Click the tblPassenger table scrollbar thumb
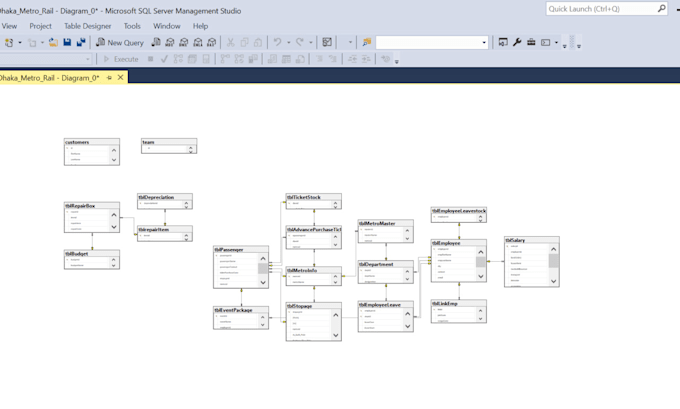 click(263, 268)
